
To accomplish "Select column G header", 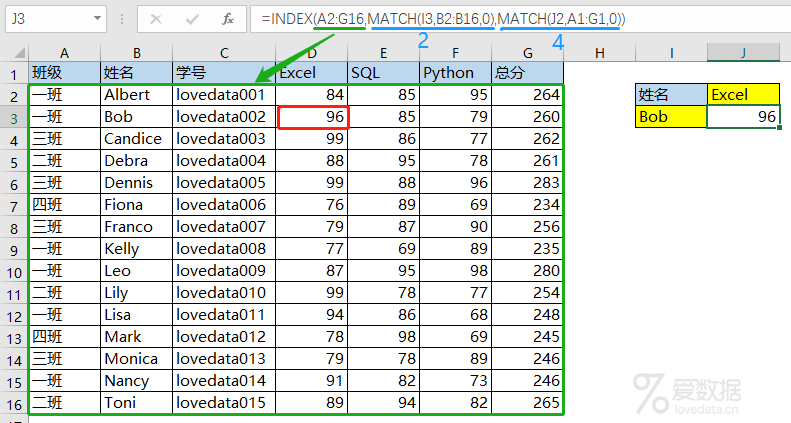I will [528, 53].
